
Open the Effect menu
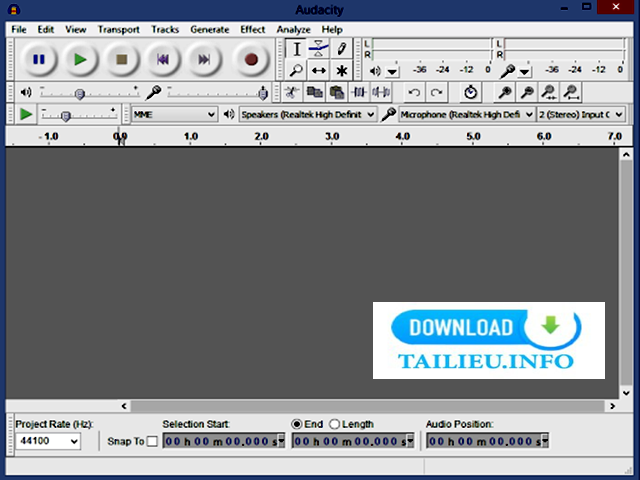pos(252,29)
